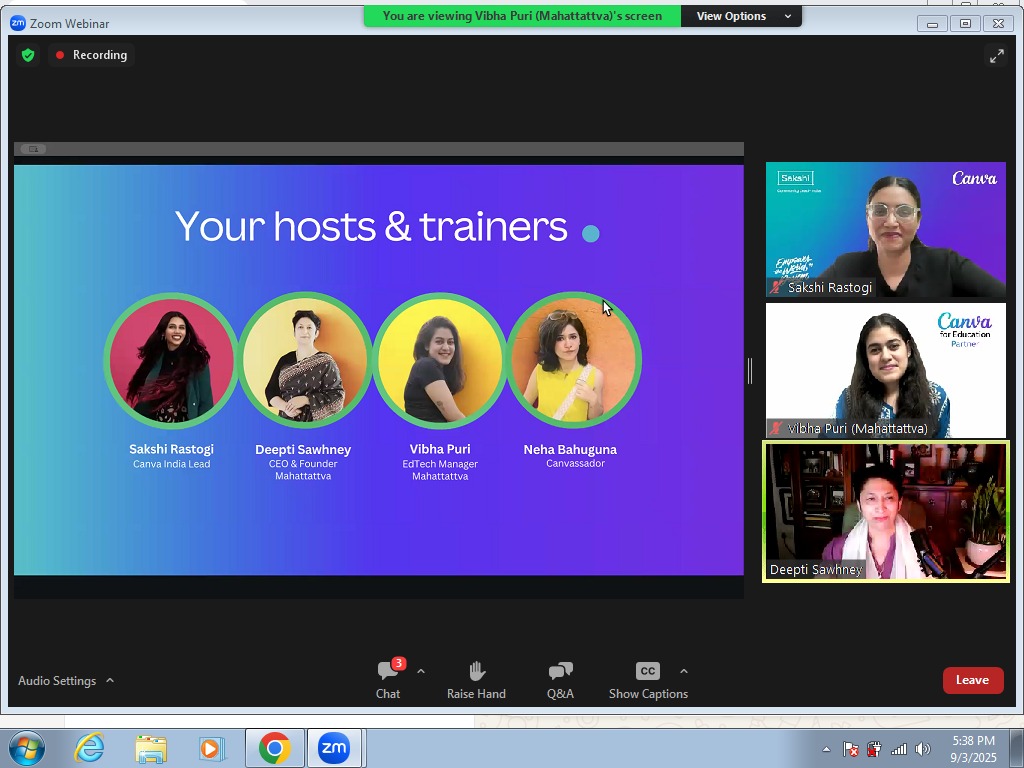Click Deepti Sawhney's photo on slide
Image resolution: width=1024 pixels, height=768 pixels.
(304, 360)
